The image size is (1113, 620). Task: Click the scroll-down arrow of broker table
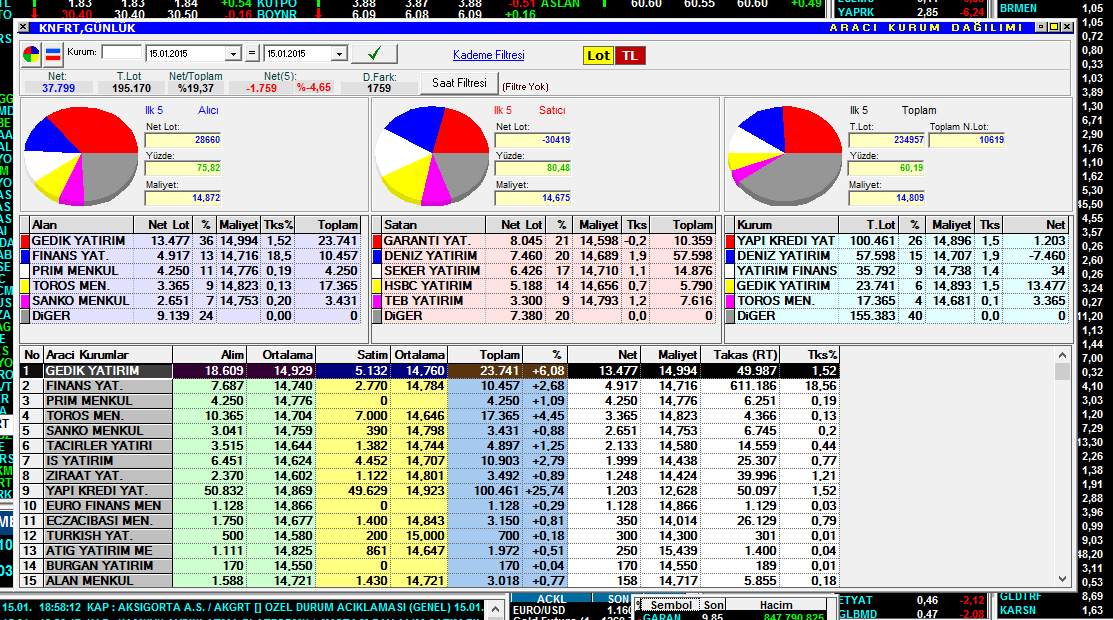(x=1062, y=578)
